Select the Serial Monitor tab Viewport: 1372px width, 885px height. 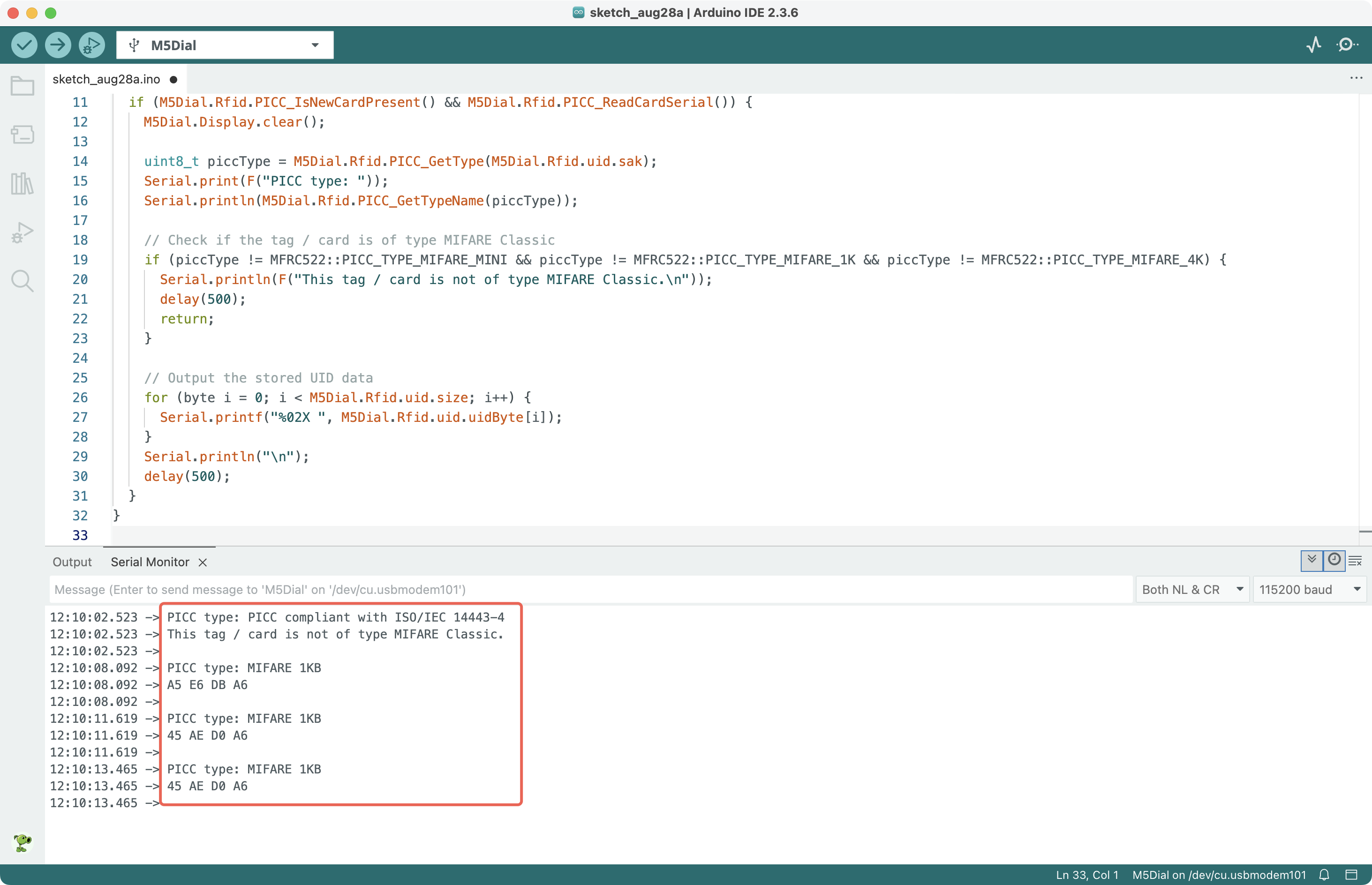coord(150,562)
